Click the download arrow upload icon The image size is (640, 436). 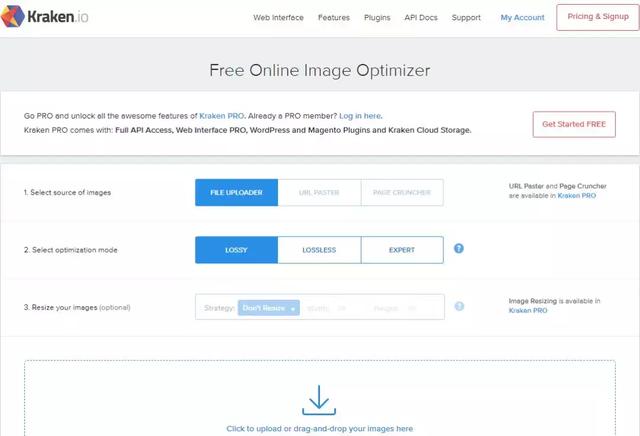(x=319, y=401)
